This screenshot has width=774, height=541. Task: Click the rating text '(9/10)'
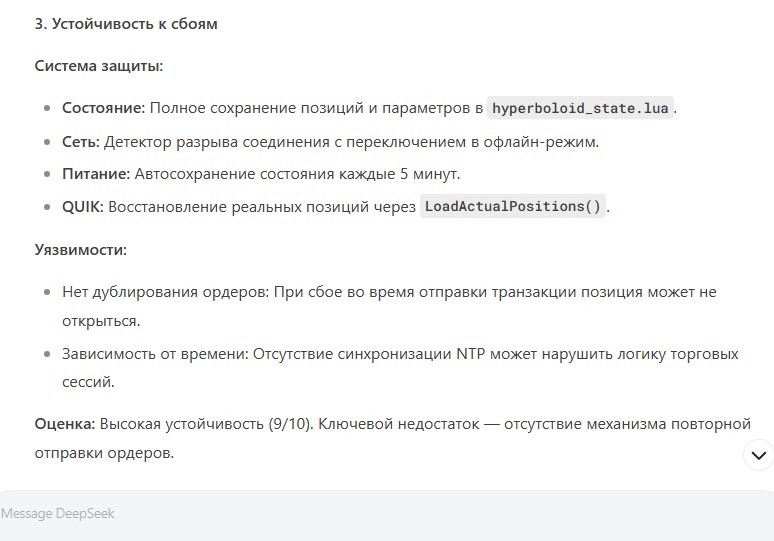coord(291,424)
